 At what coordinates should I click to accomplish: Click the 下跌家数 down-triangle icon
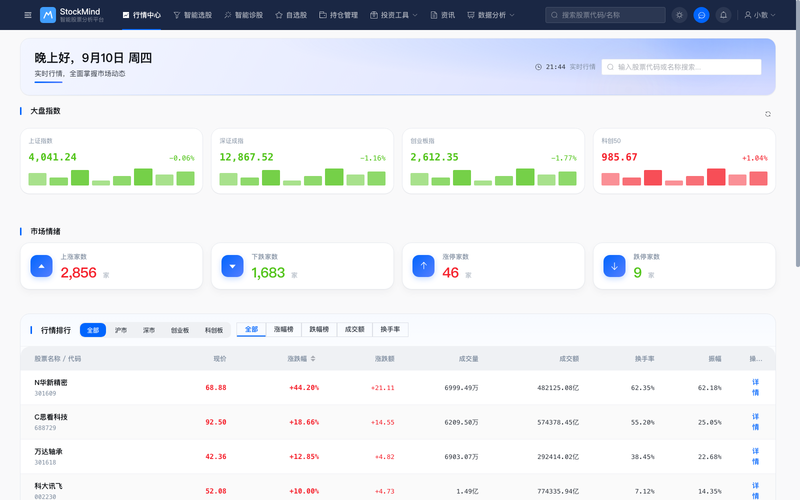pos(233,266)
